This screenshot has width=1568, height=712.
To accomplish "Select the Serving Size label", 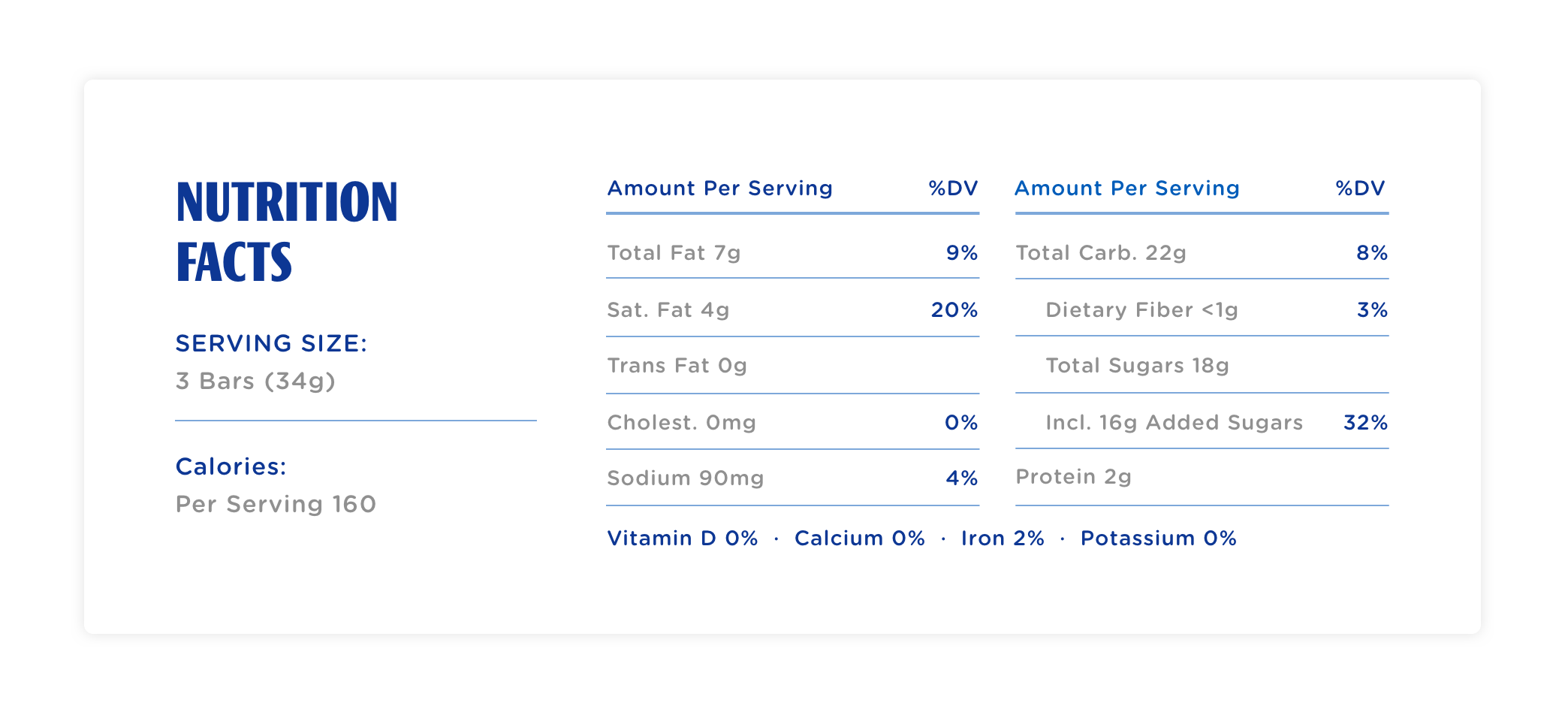I will click(x=271, y=343).
